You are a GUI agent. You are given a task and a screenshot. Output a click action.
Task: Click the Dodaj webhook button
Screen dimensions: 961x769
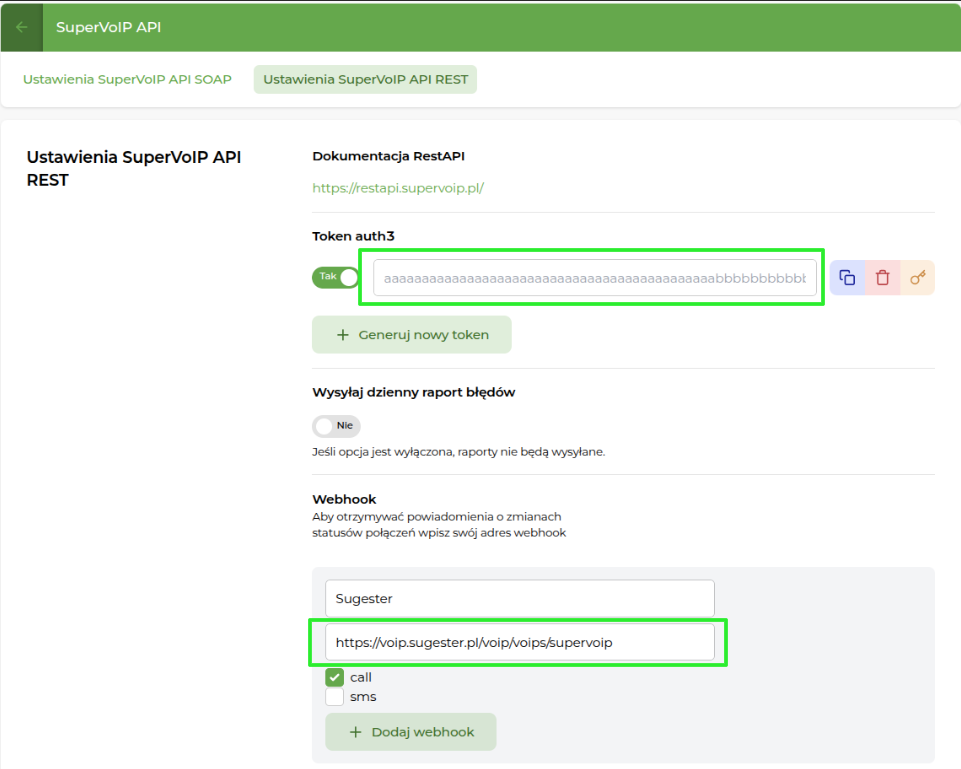tap(410, 732)
